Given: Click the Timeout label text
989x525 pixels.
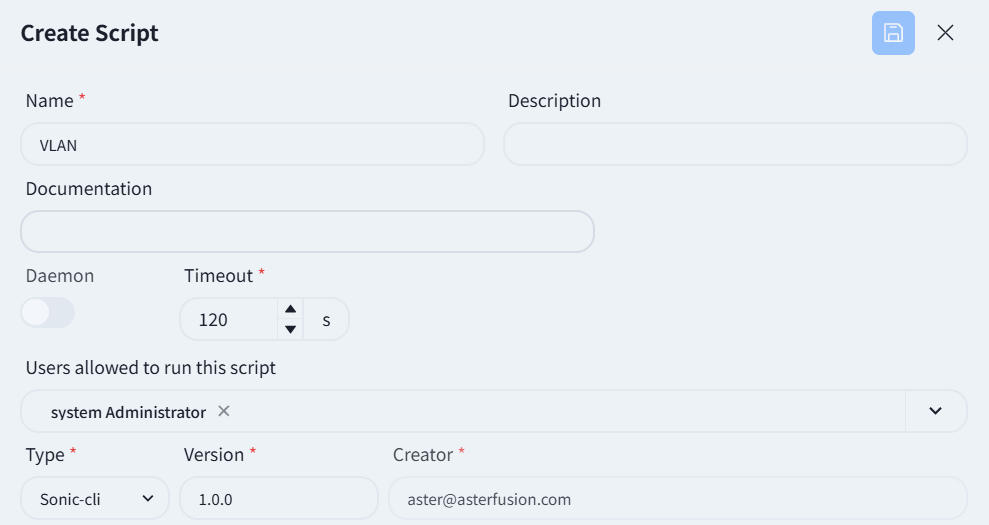Looking at the screenshot, I should (x=218, y=276).
